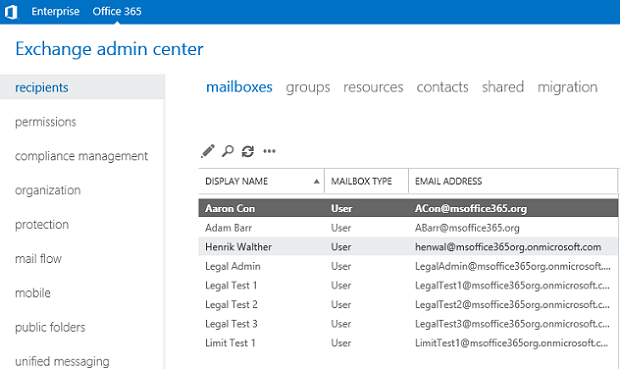Click email ACon@msoffice365.org
The height and width of the screenshot is (369, 620).
tap(471, 208)
